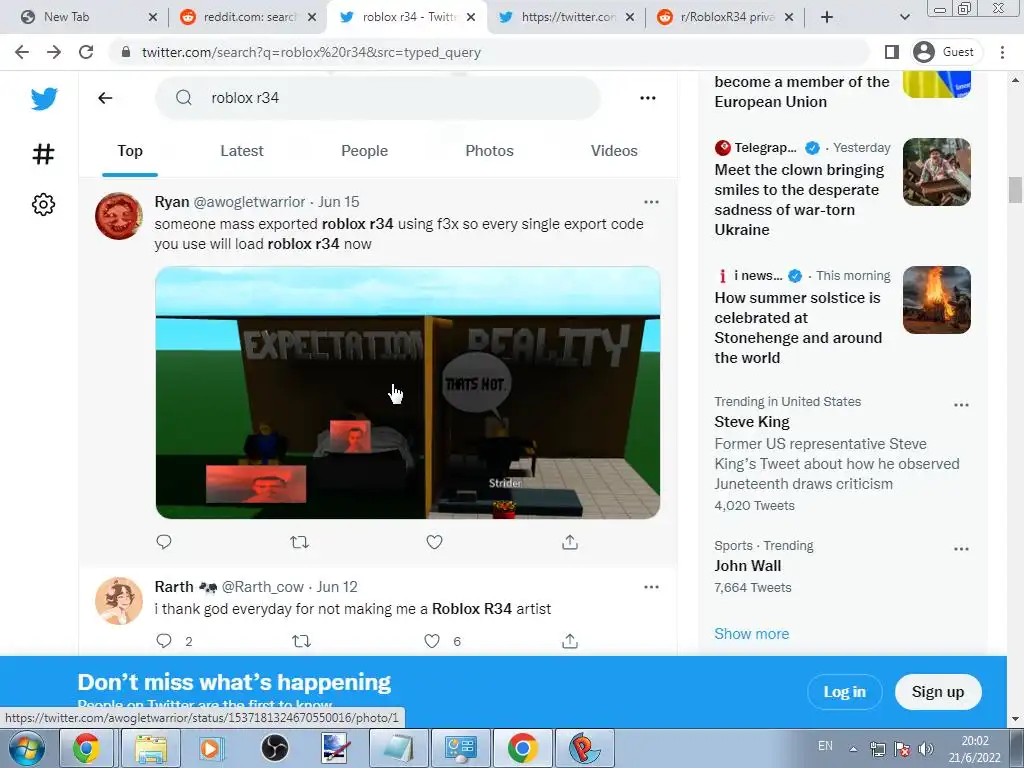Open Chrome three-dot menu
The image size is (1024, 768).
1002,52
